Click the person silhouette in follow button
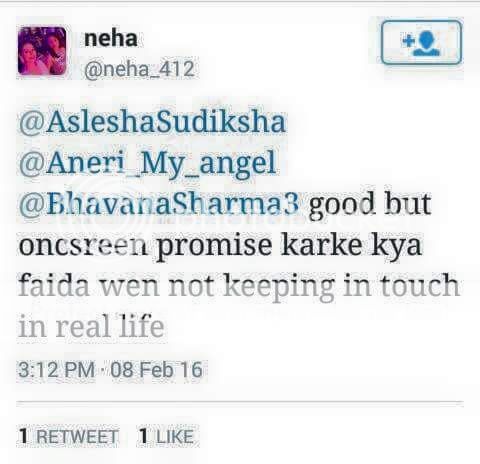This screenshot has width=480, height=464. [x=427, y=44]
